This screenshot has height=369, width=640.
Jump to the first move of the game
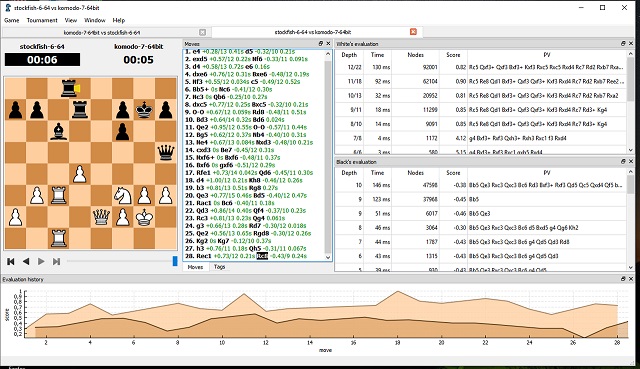click(x=11, y=262)
